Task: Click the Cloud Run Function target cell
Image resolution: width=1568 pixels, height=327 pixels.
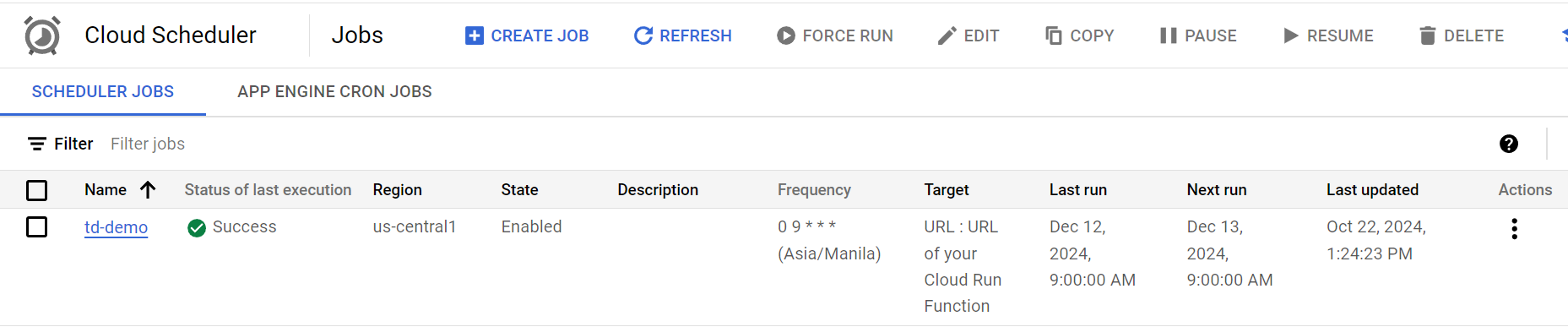Action: coord(963,266)
